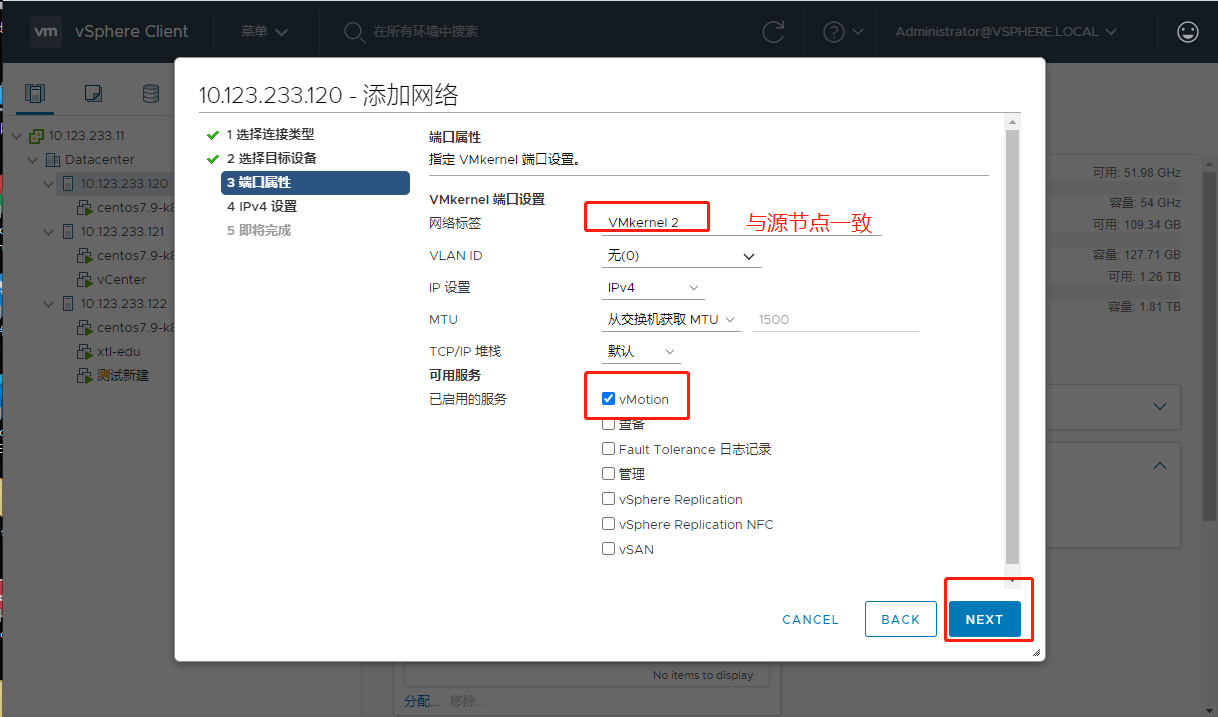This screenshot has height=717, width=1218.
Task: Open the TCP/IP 堆栈 默认 dropdown
Action: [x=640, y=352]
